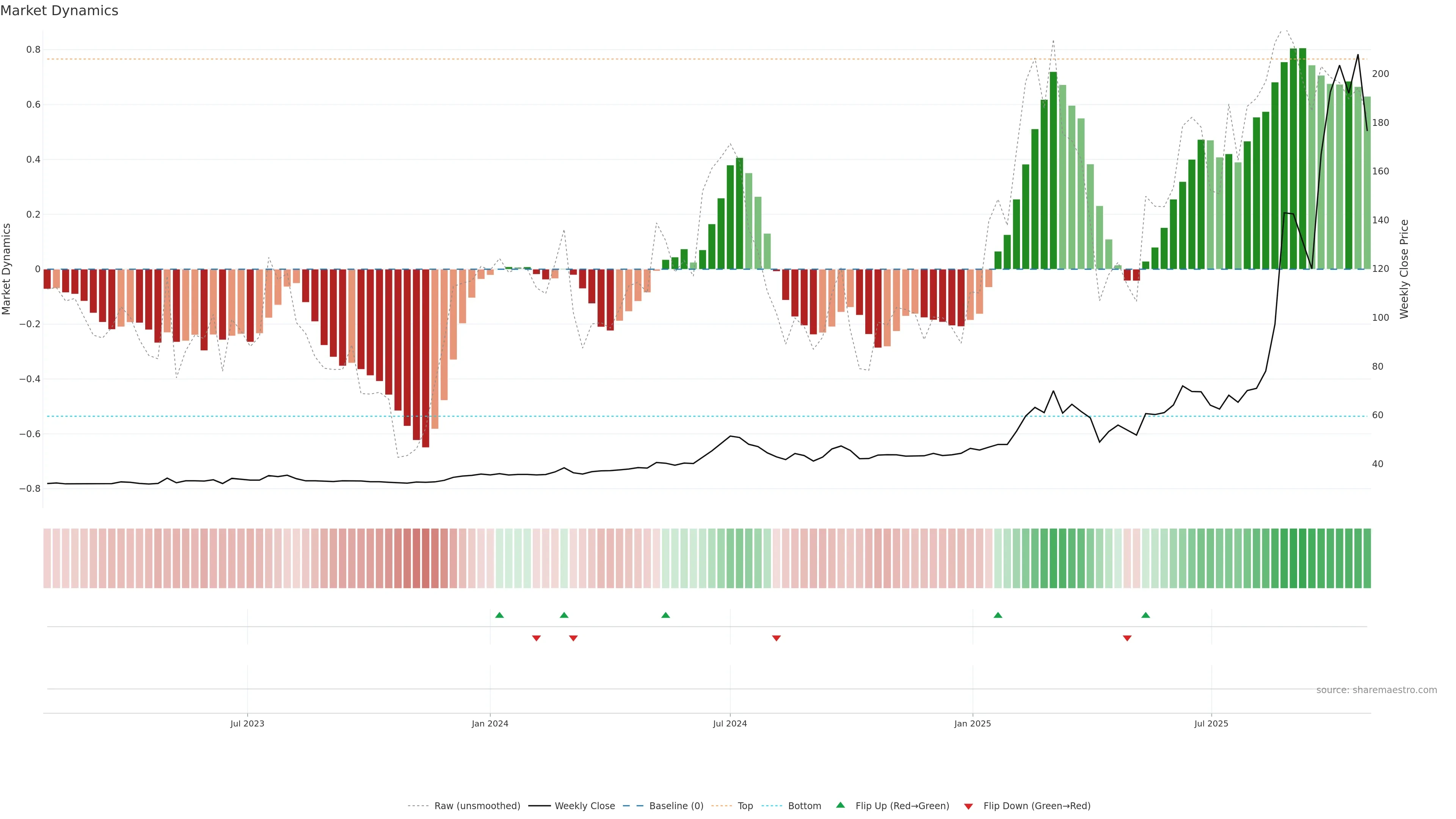
Task: Click the Weekly Close Price axis title
Action: (x=1404, y=269)
